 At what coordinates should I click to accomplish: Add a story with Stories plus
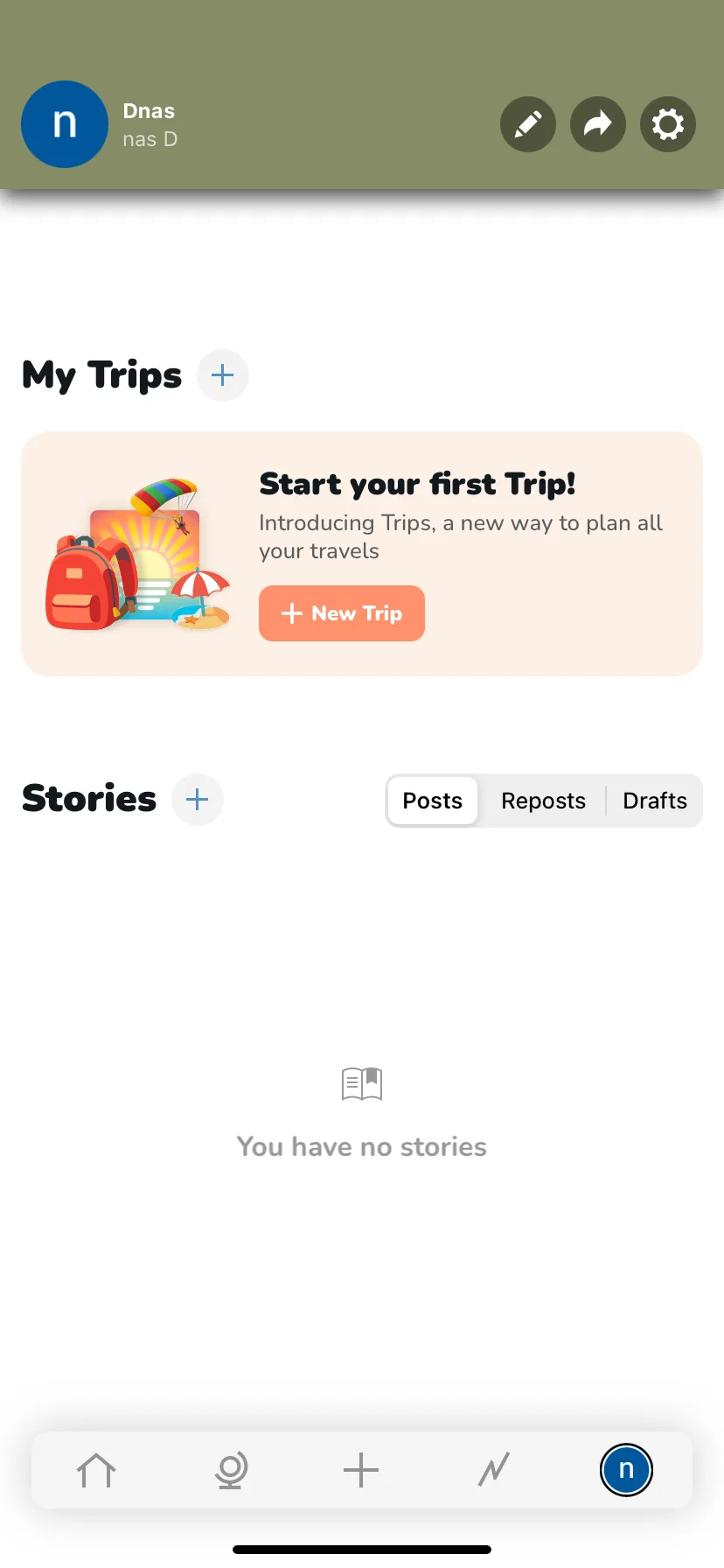[x=198, y=799]
